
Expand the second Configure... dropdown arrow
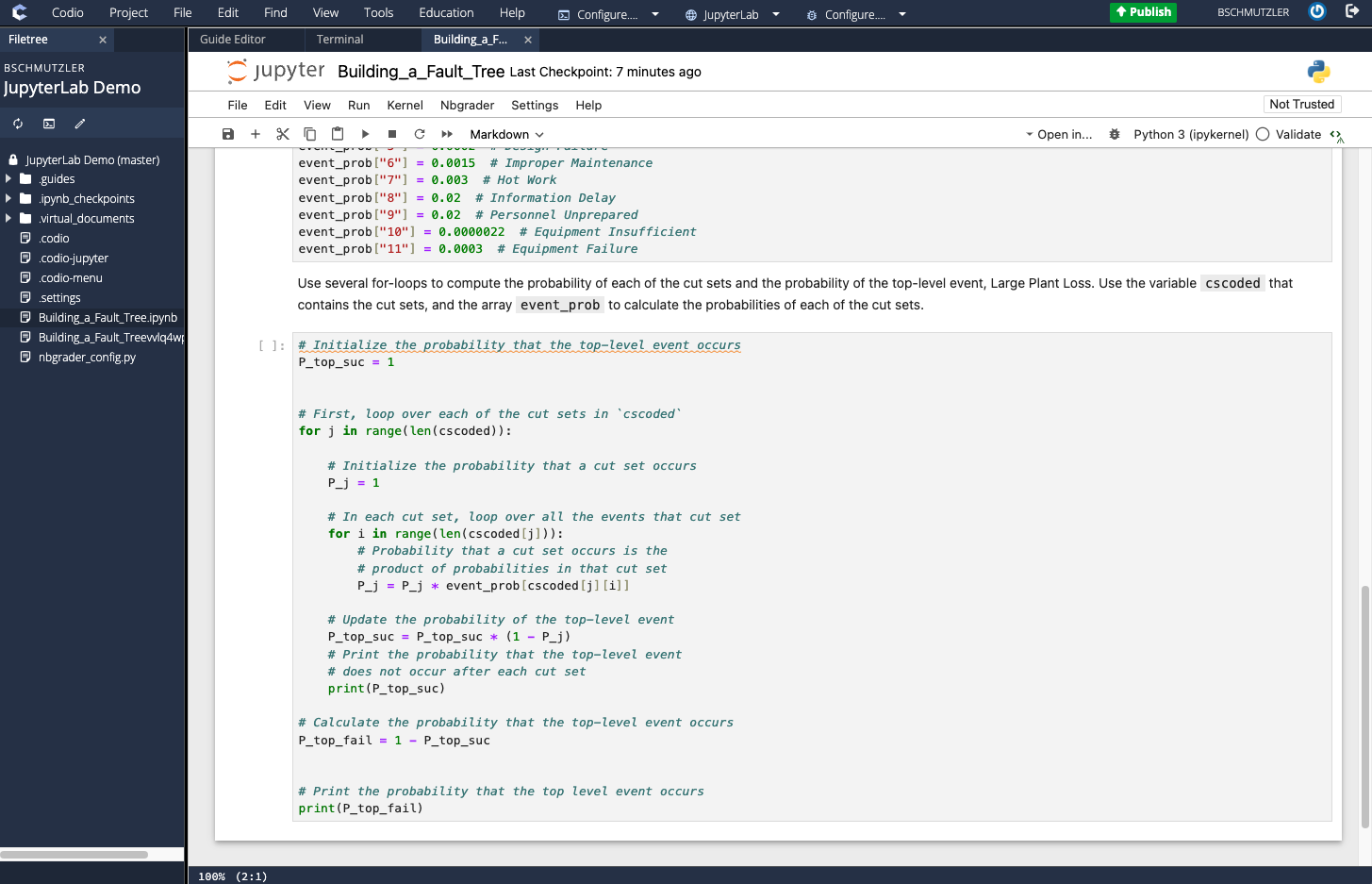pyautogui.click(x=902, y=14)
